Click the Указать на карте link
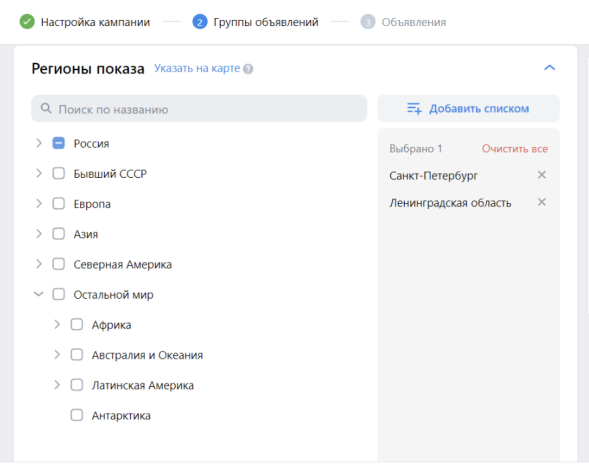The image size is (589, 469). pyautogui.click(x=197, y=68)
